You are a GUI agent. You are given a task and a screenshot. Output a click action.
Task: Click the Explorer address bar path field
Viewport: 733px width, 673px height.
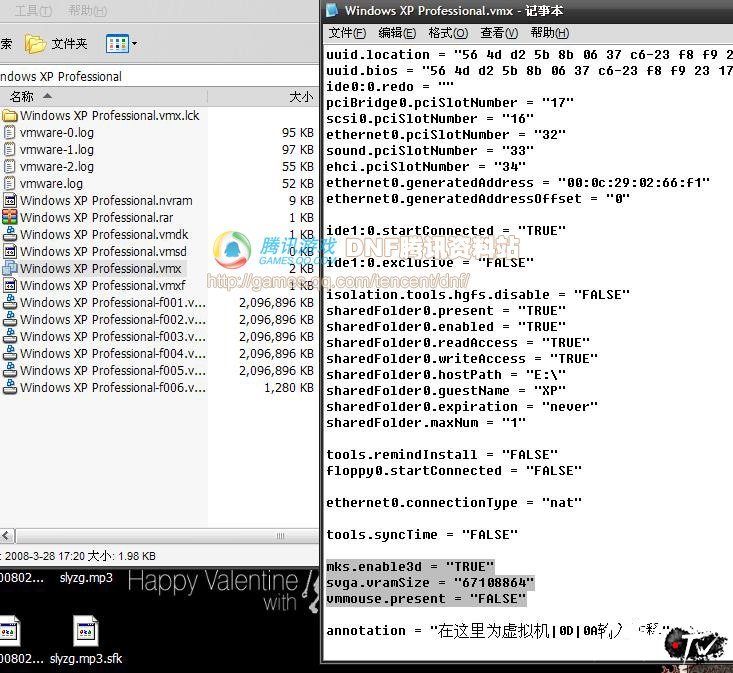[150, 76]
